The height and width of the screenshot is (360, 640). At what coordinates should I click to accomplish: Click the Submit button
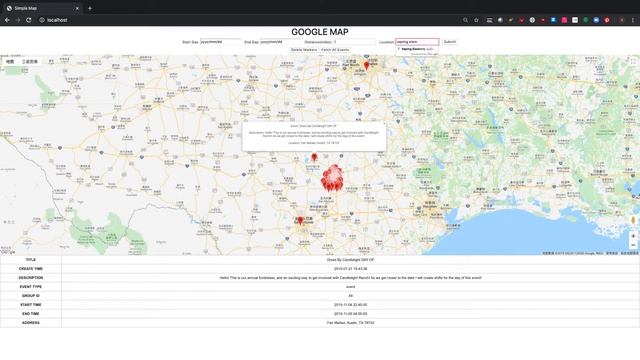(x=449, y=42)
